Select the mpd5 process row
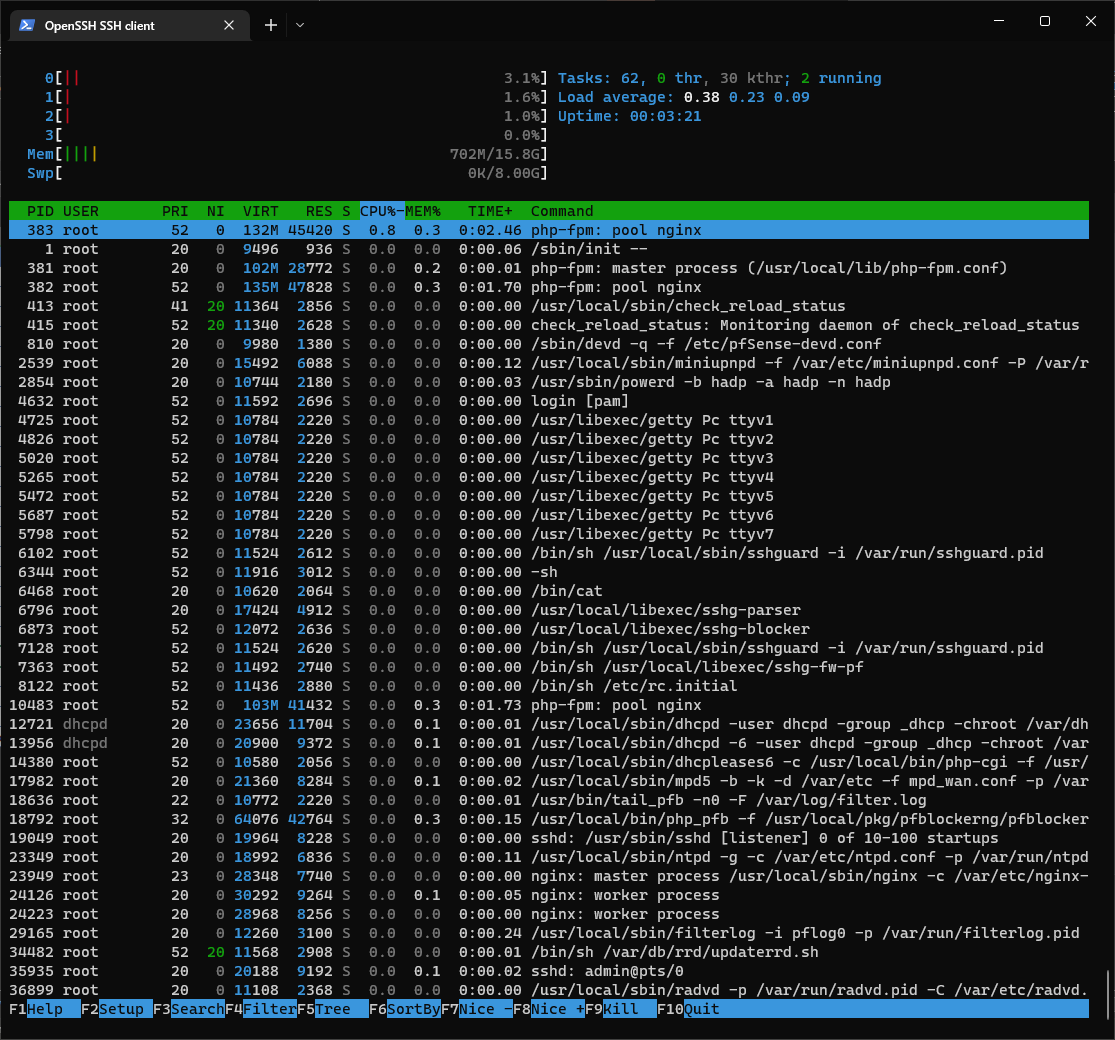This screenshot has width=1115, height=1040. (548, 781)
